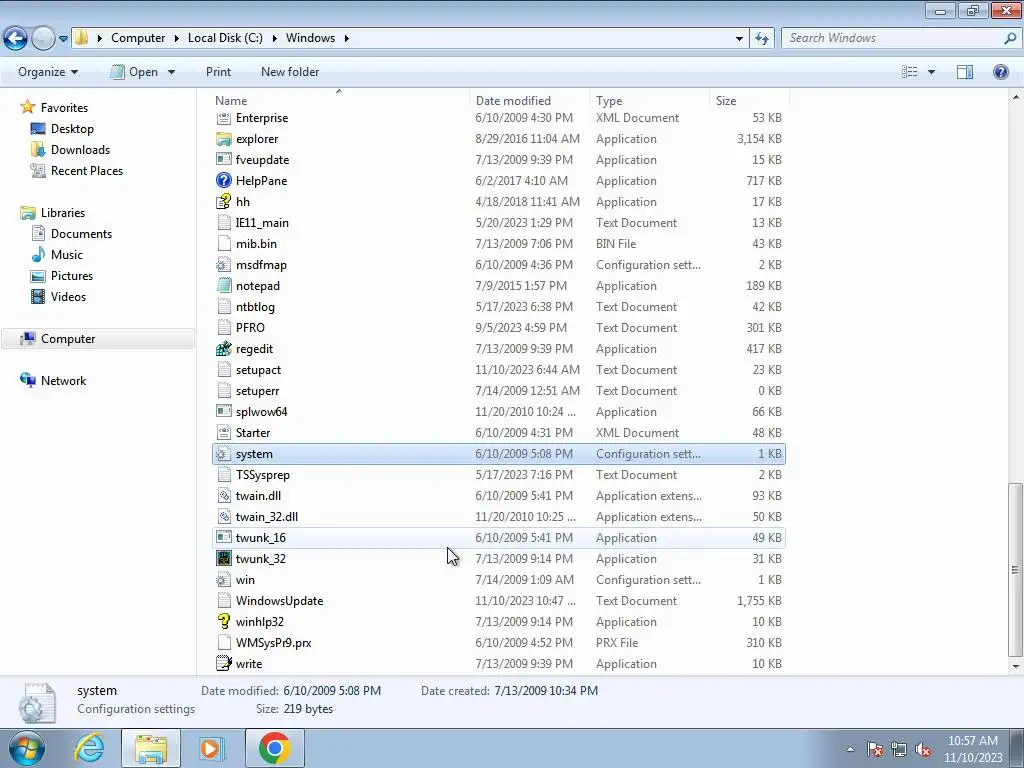Select Network in the navigation pane
The width and height of the screenshot is (1024, 768).
[63, 381]
